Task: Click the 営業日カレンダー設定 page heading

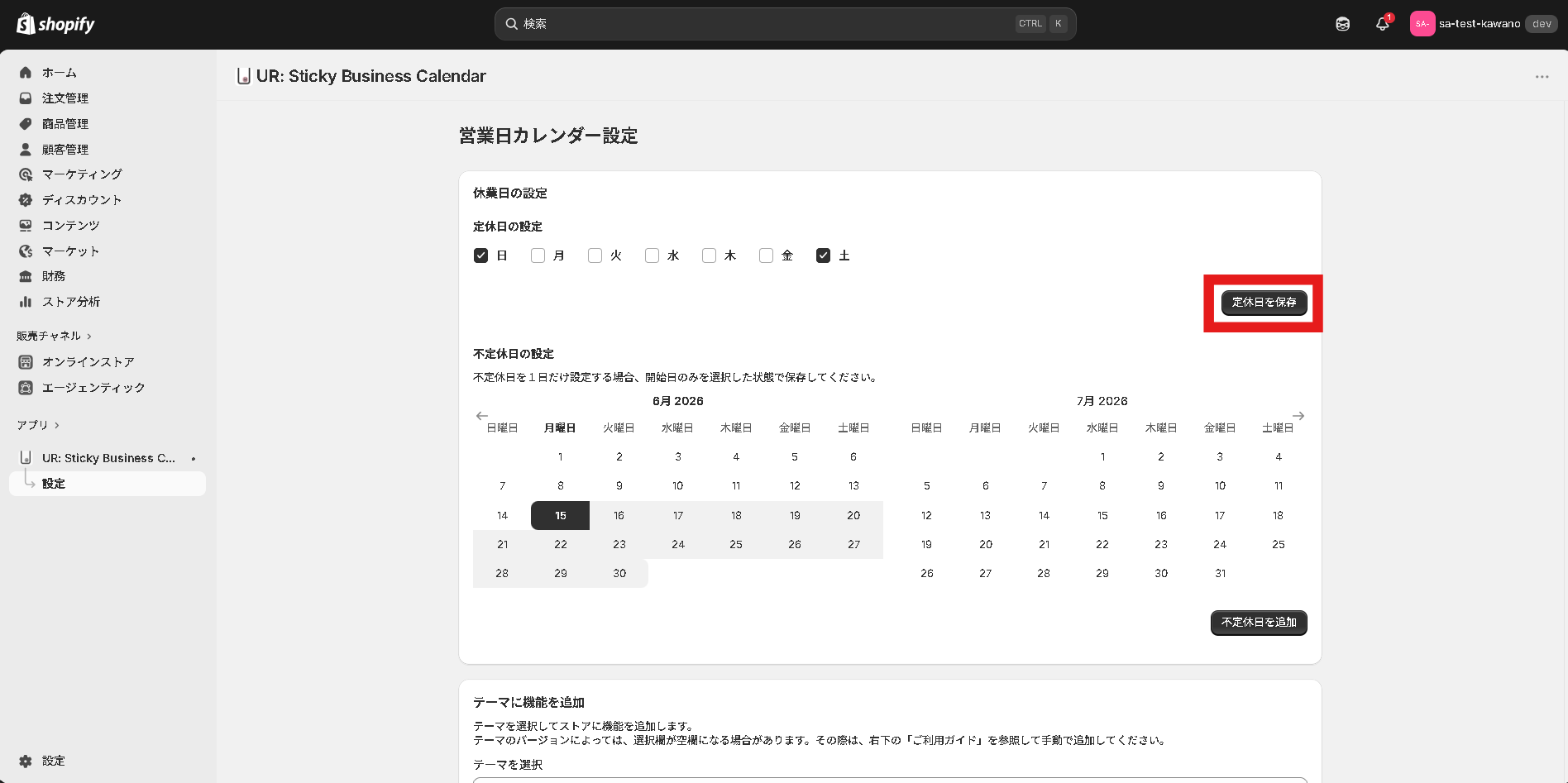Action: click(548, 136)
